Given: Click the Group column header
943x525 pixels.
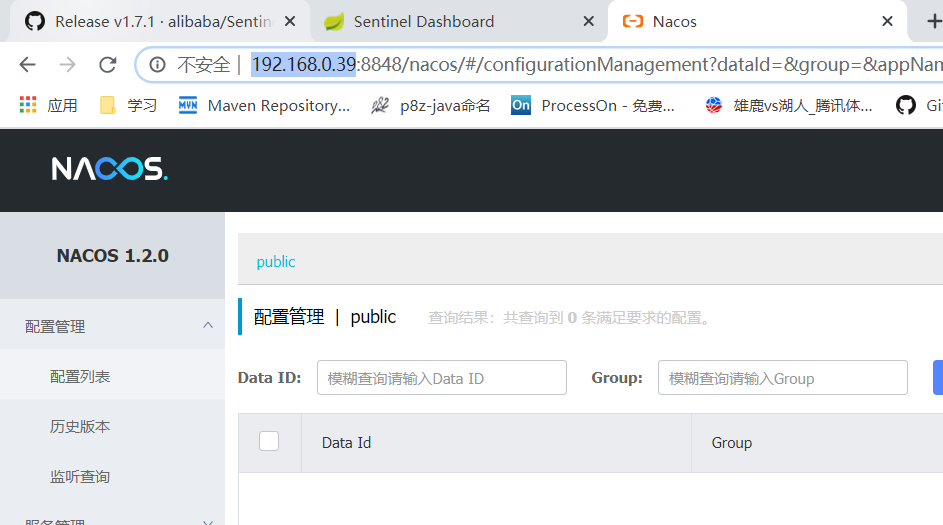Looking at the screenshot, I should [x=732, y=443].
